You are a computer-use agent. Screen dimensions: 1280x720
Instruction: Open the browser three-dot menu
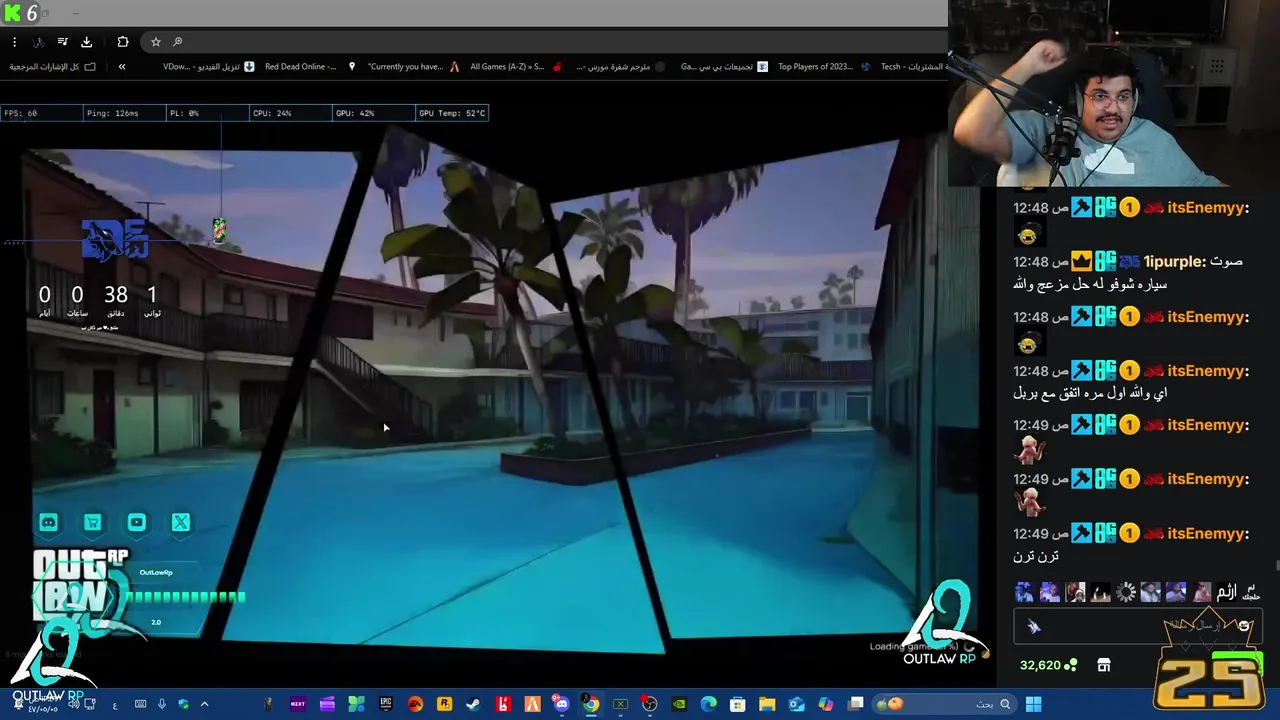14,42
